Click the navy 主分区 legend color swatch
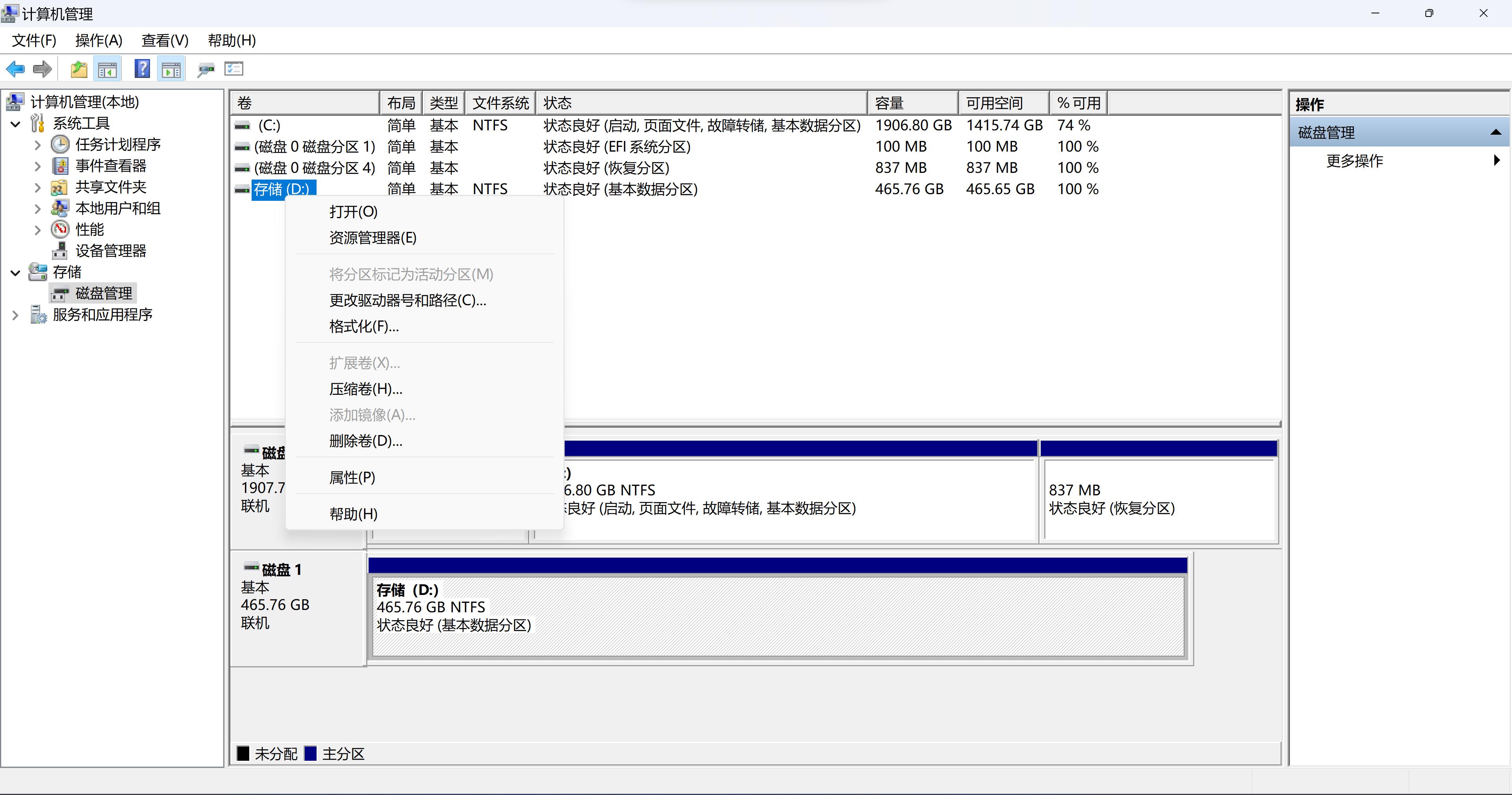 311,753
